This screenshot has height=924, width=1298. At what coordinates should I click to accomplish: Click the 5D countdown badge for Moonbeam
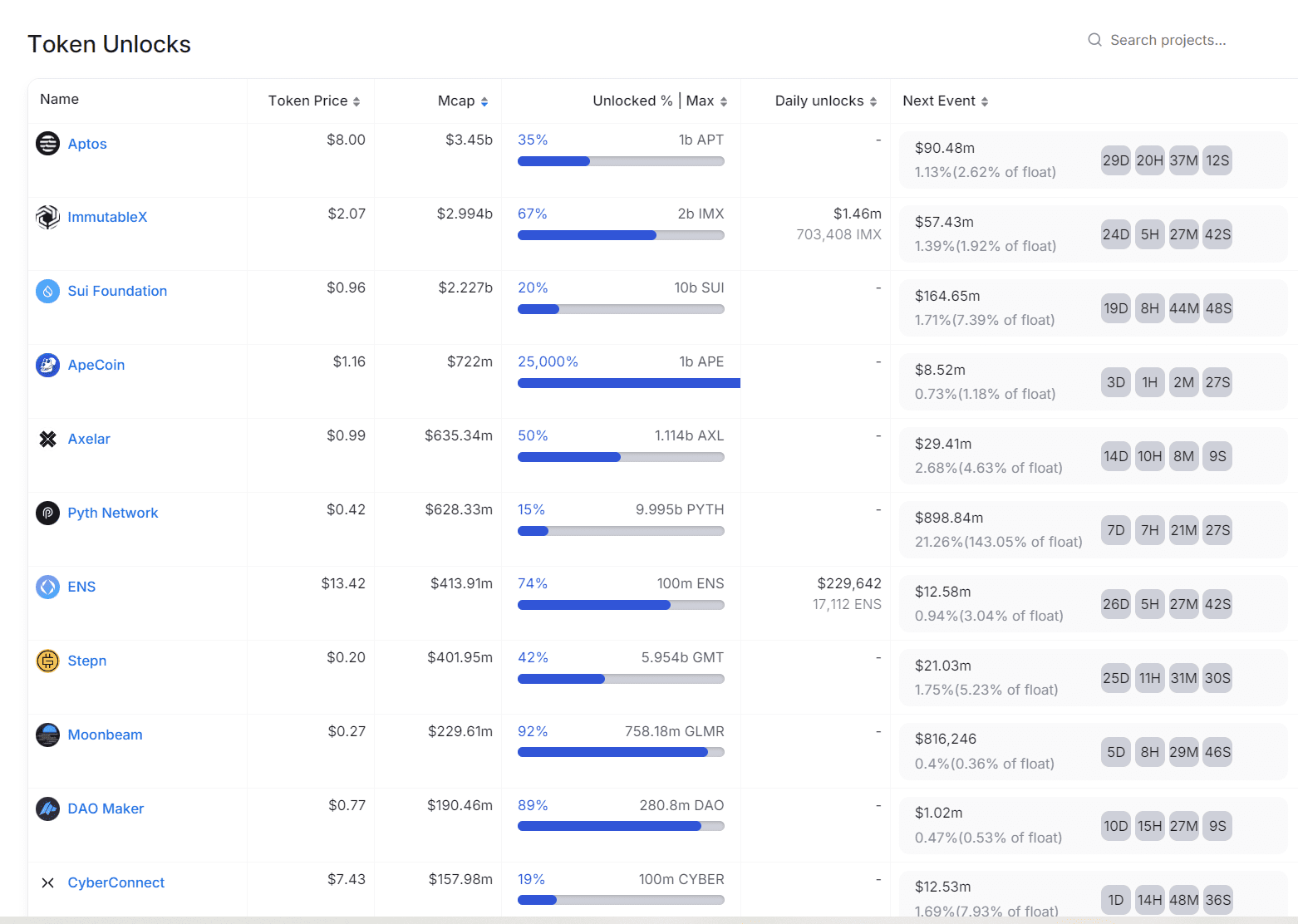pos(1116,752)
